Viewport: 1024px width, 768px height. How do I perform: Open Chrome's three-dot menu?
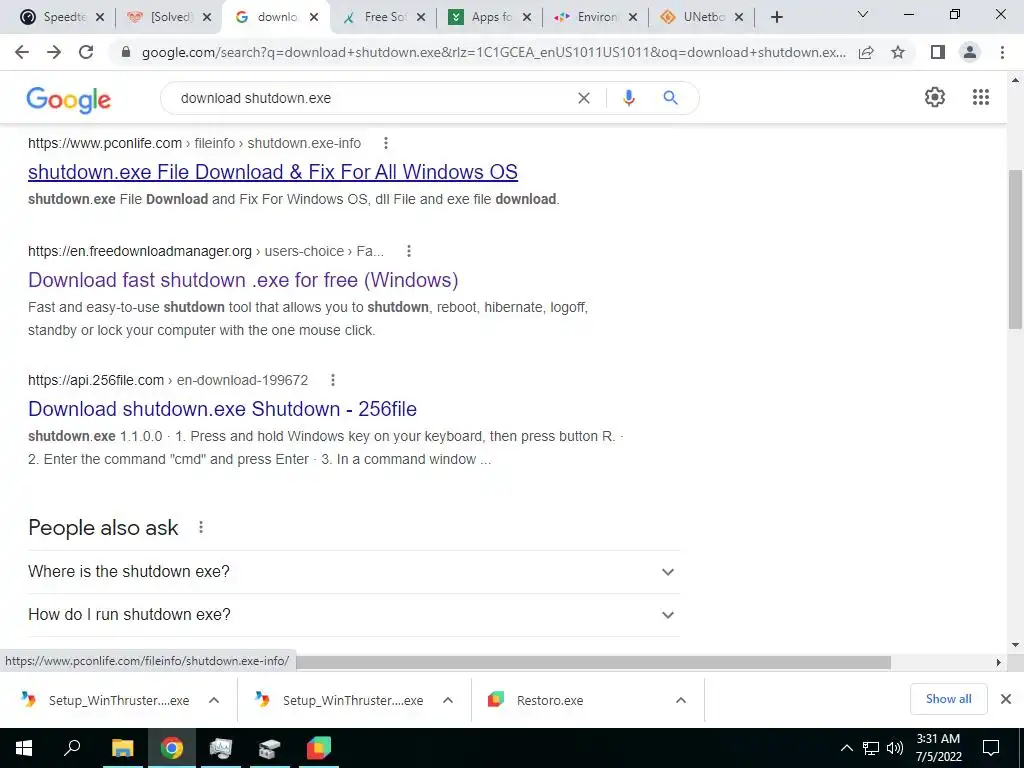1002,52
